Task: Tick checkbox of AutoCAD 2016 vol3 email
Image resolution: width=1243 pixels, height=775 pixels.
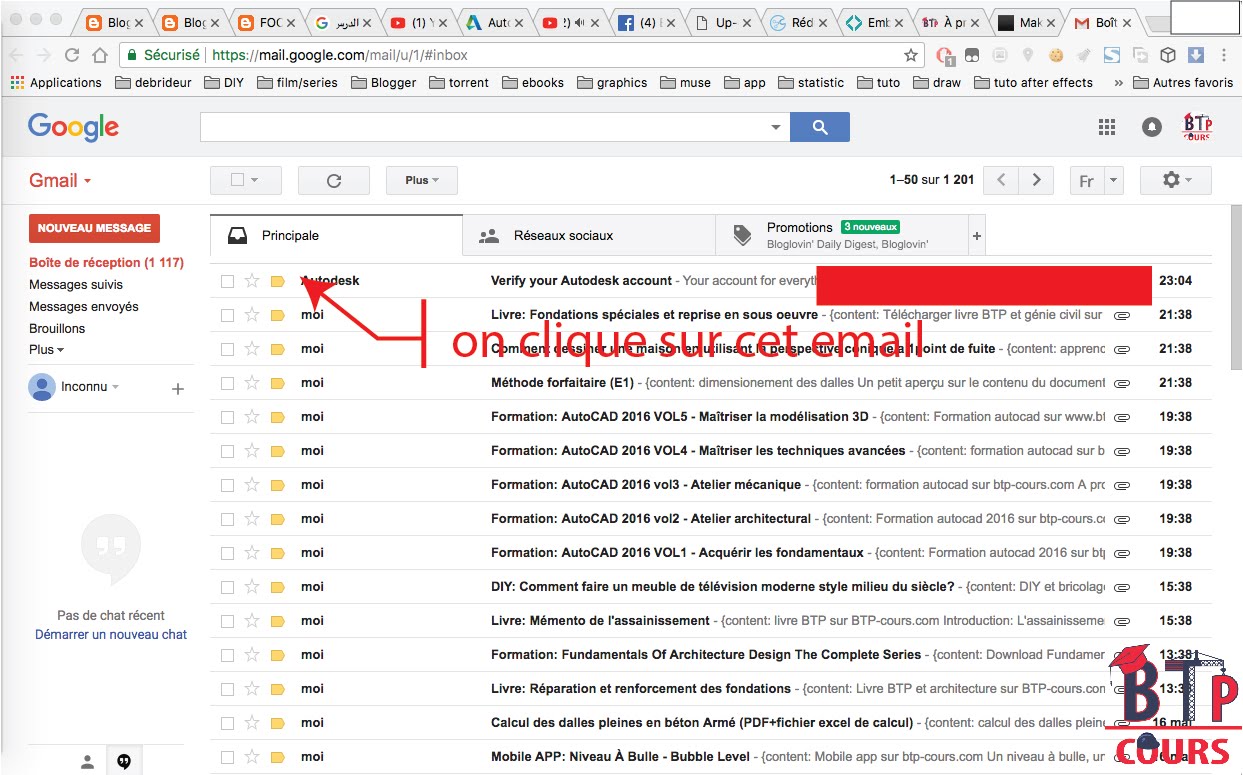Action: pyautogui.click(x=227, y=485)
